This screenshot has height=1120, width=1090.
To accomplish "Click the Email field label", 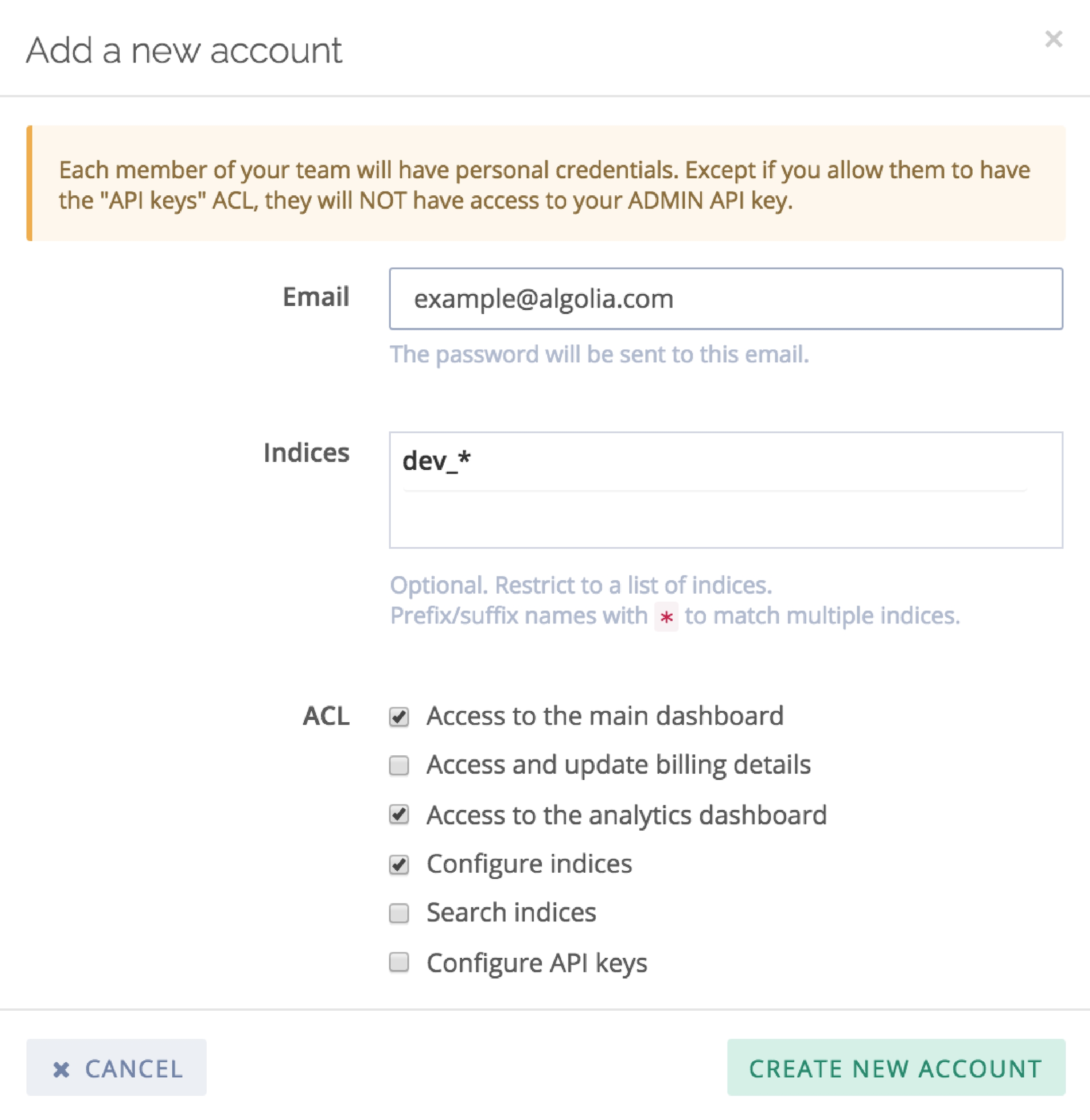I will (x=316, y=297).
